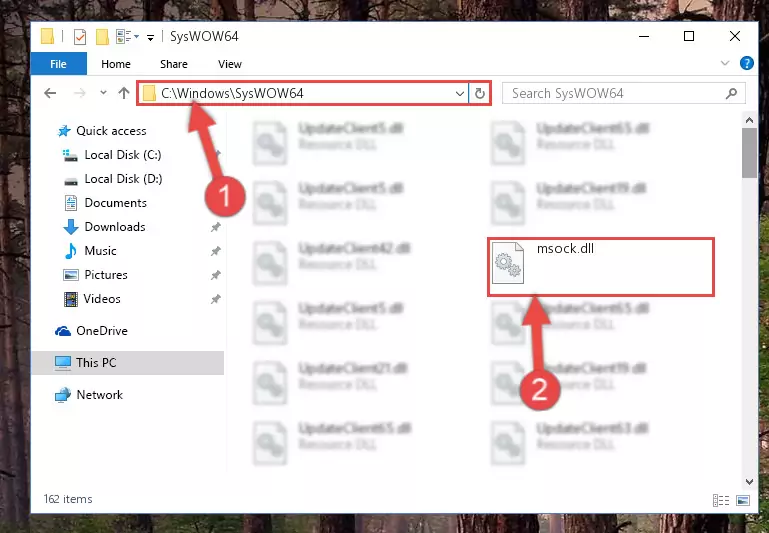Open Videos folder in sidebar
769x533 pixels.
(x=102, y=299)
